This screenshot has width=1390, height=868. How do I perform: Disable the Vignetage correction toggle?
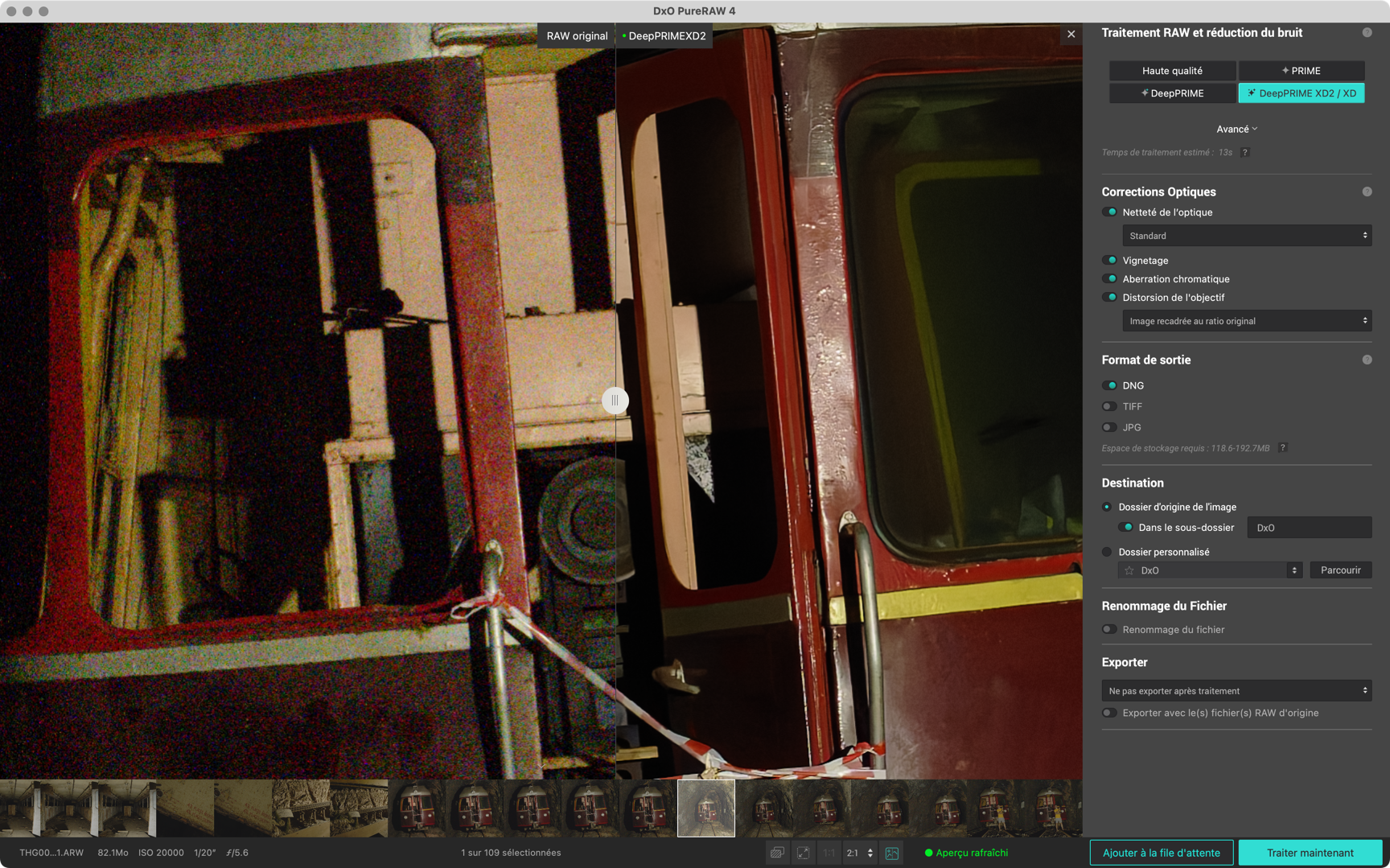pyautogui.click(x=1110, y=261)
